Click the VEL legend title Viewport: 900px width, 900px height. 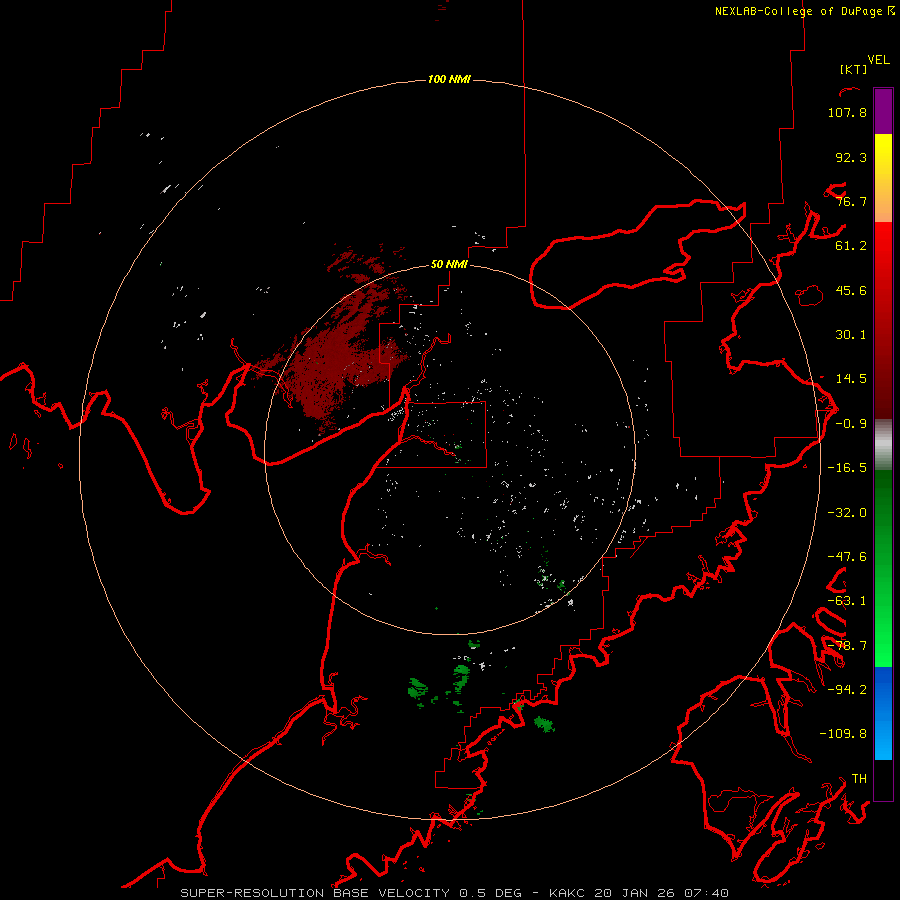pos(878,60)
